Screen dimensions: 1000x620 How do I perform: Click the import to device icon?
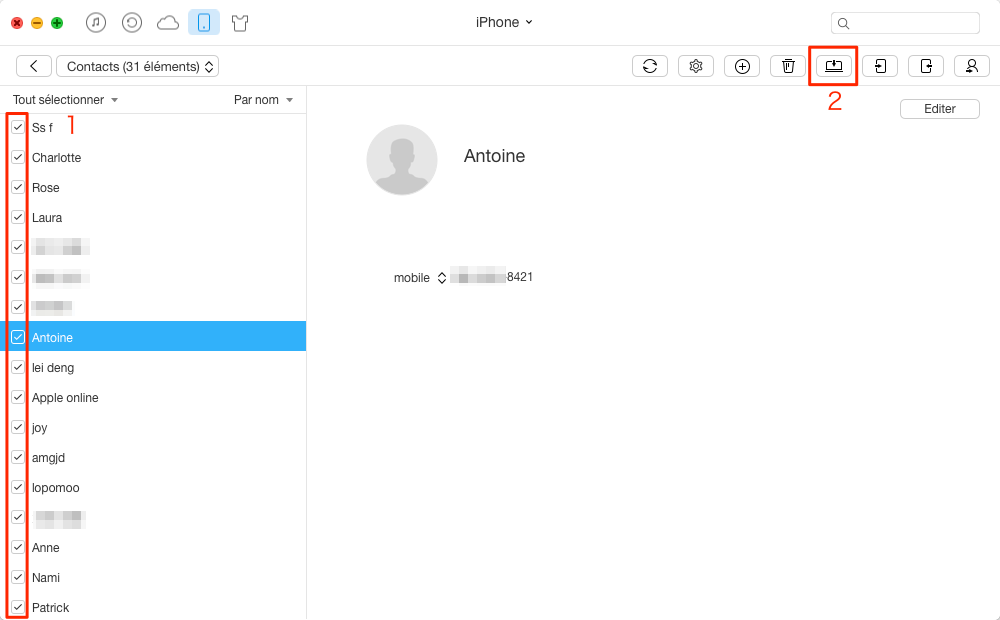(x=879, y=66)
